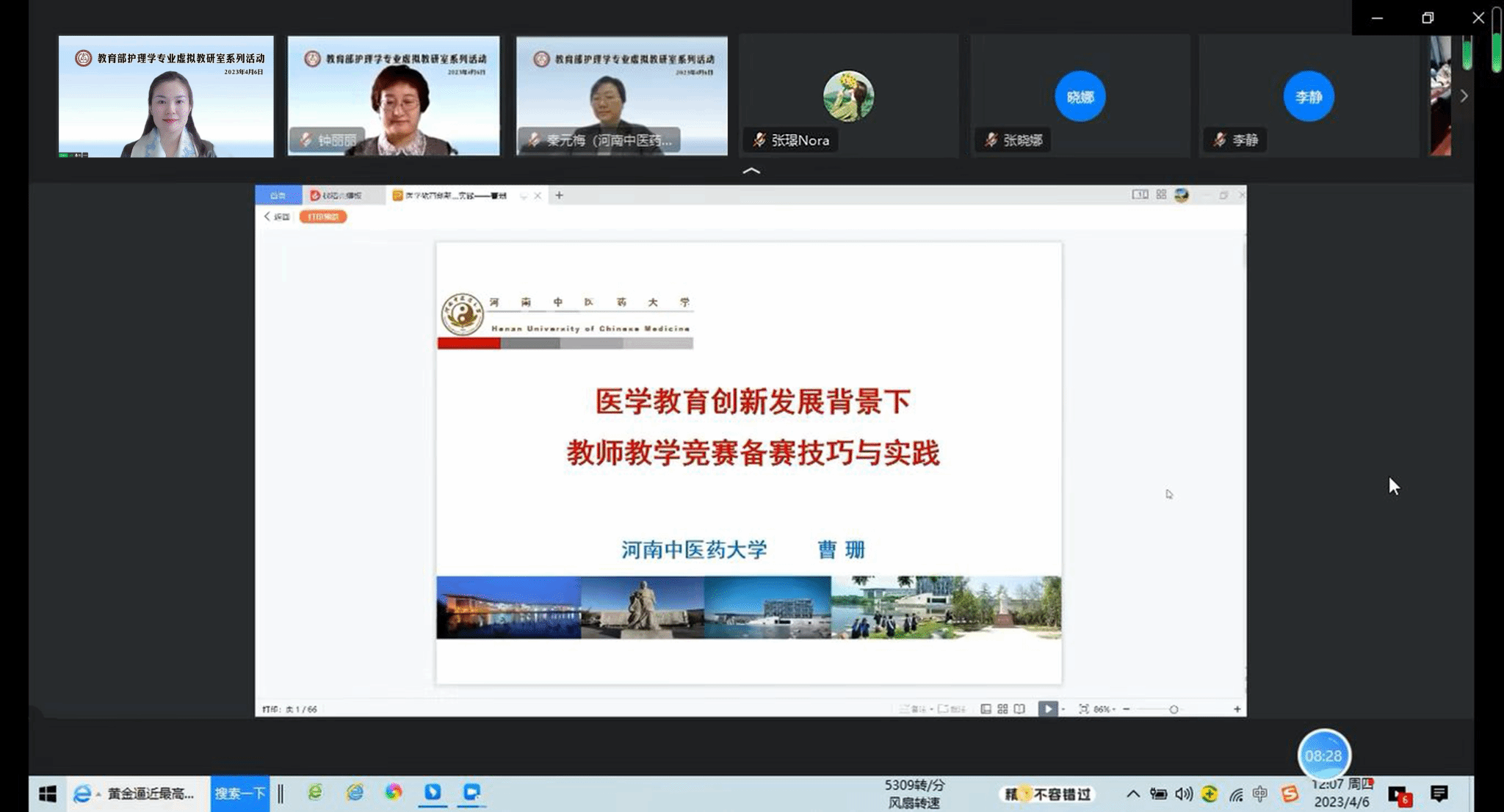Click fit-slide-to-window icon
The image size is (1504, 812).
pos(1083,708)
